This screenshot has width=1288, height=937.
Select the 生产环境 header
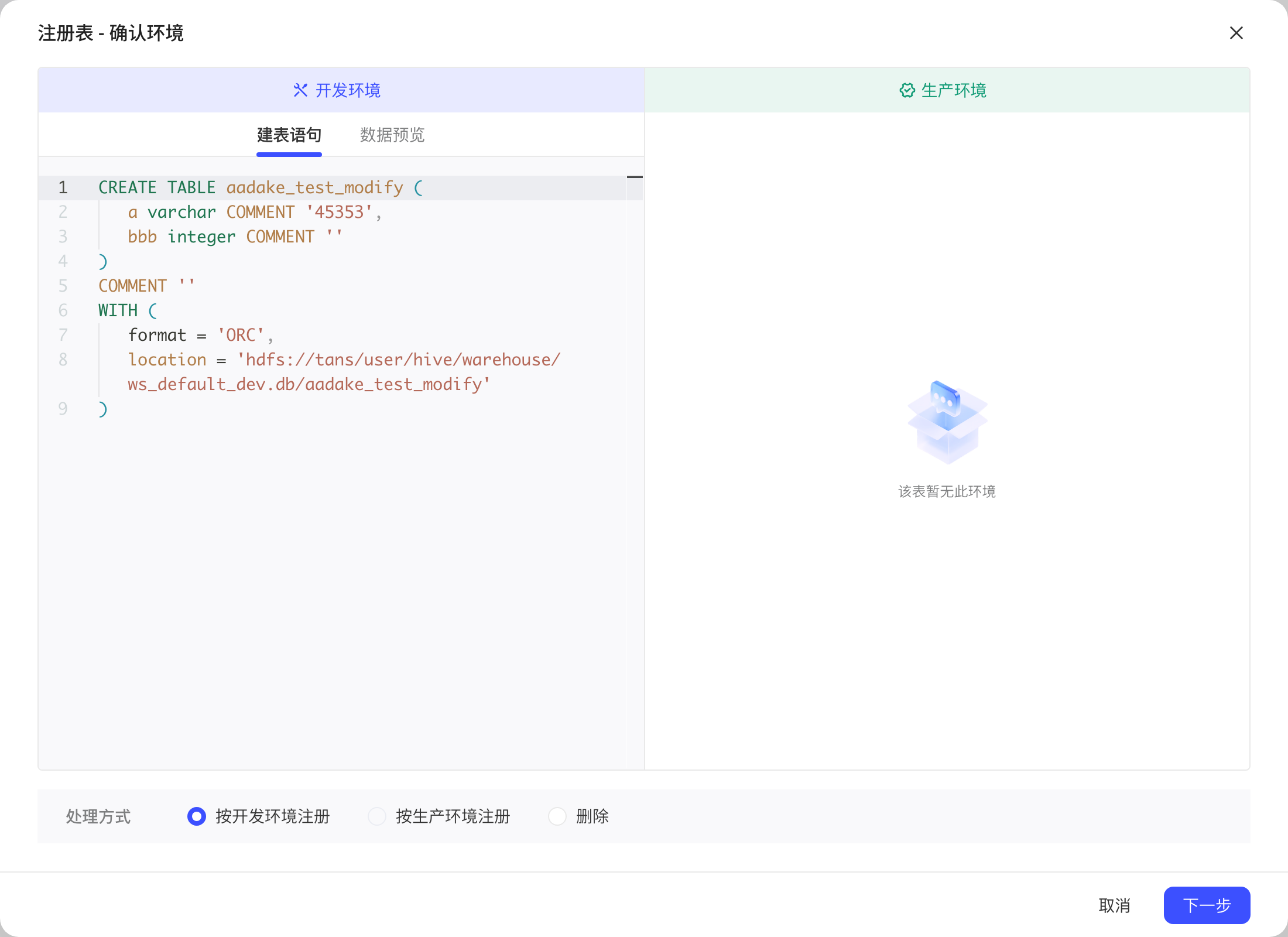pos(947,90)
